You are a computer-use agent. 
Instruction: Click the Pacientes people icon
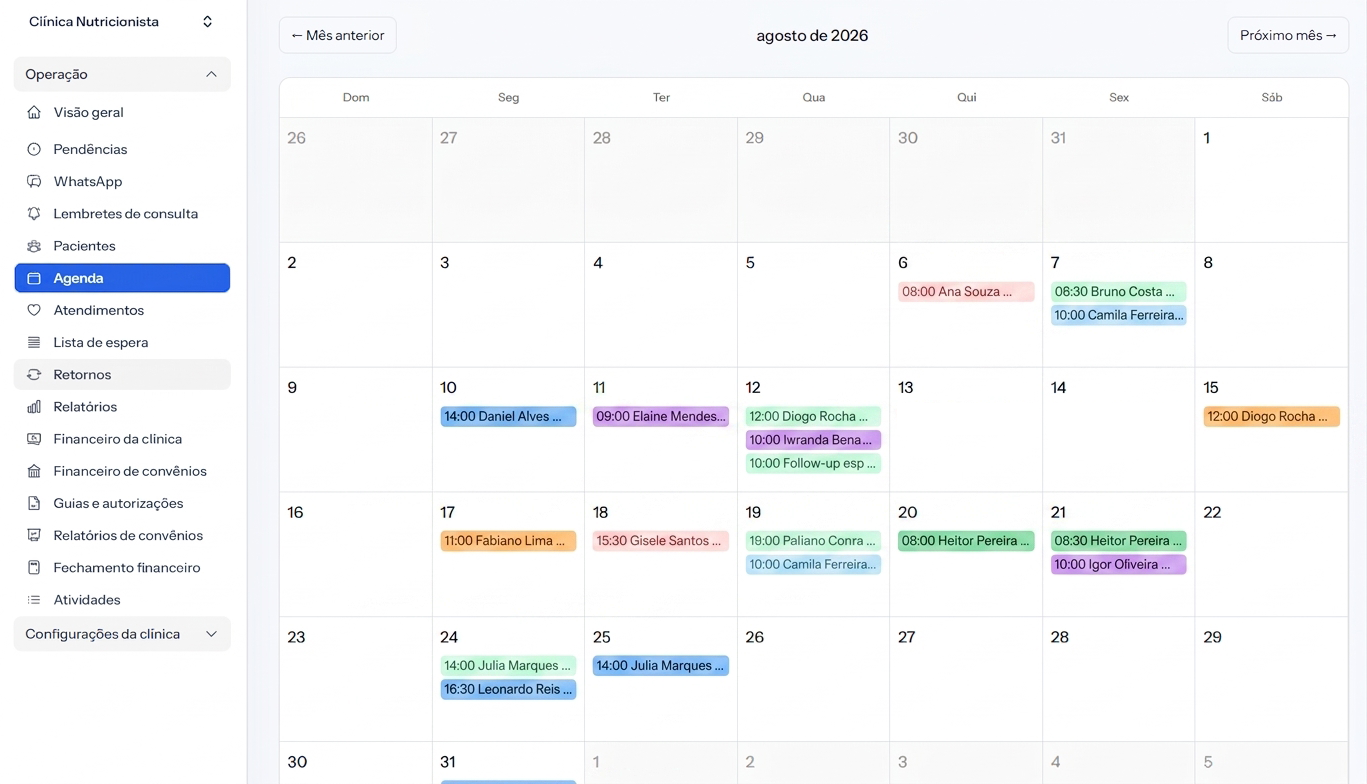tap(34, 246)
